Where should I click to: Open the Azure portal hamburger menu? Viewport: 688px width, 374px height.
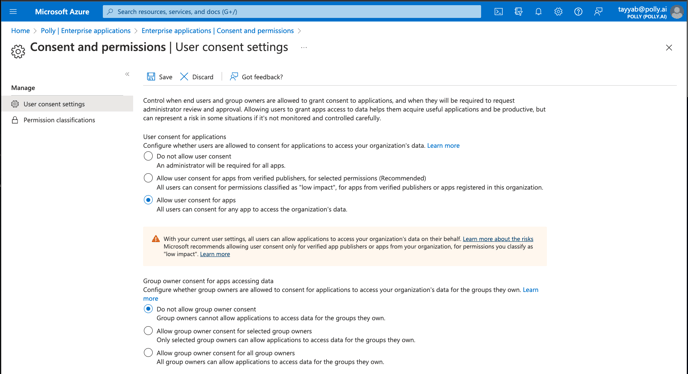(x=13, y=12)
